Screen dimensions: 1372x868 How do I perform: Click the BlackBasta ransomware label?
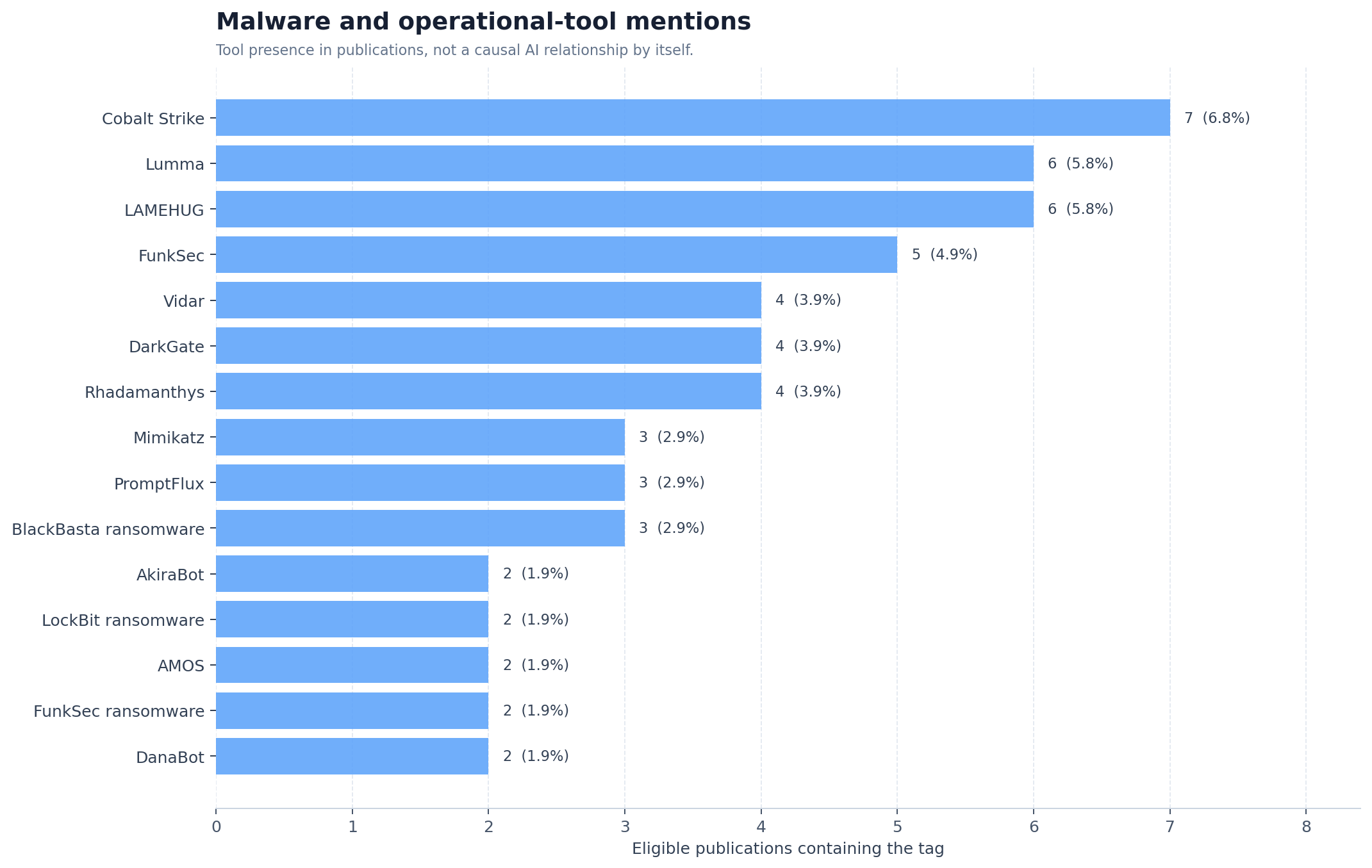[108, 530]
